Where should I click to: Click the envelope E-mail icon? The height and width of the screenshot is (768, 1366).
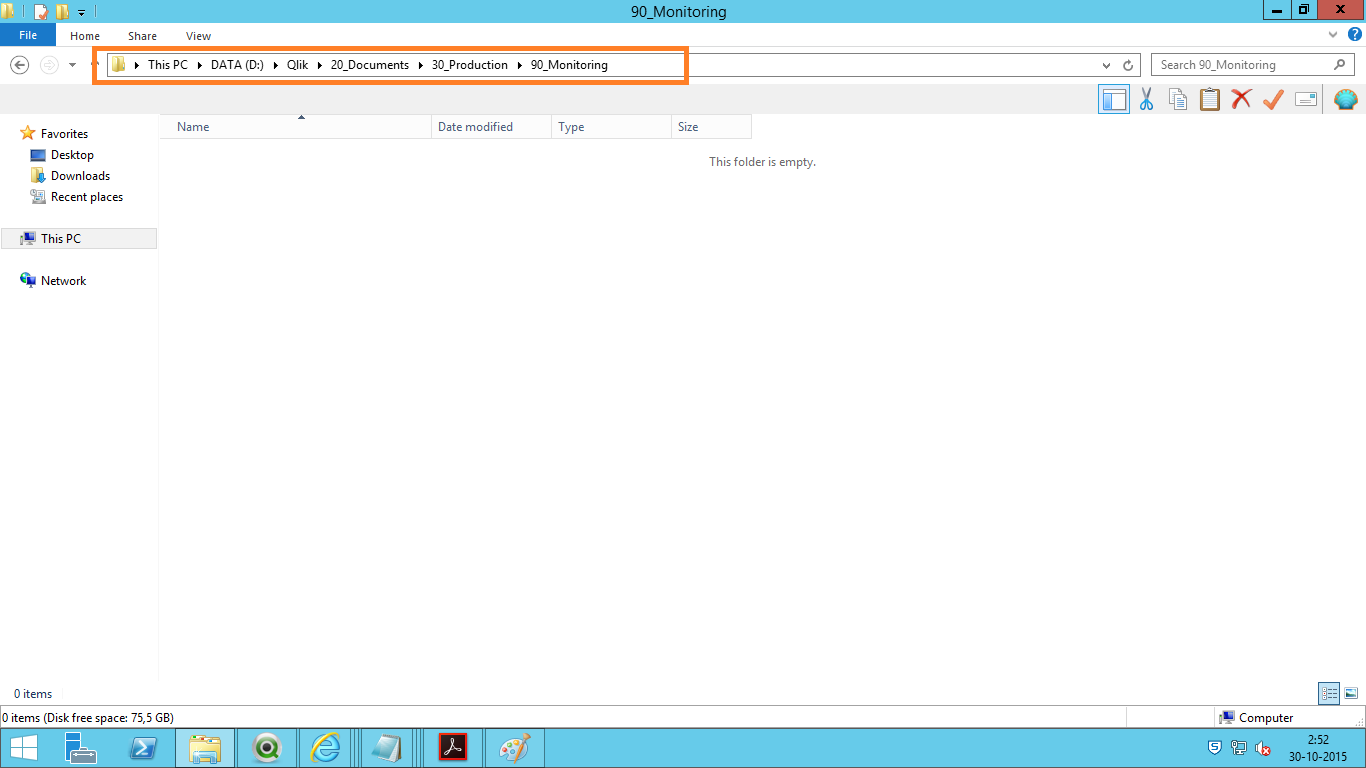(x=1305, y=99)
